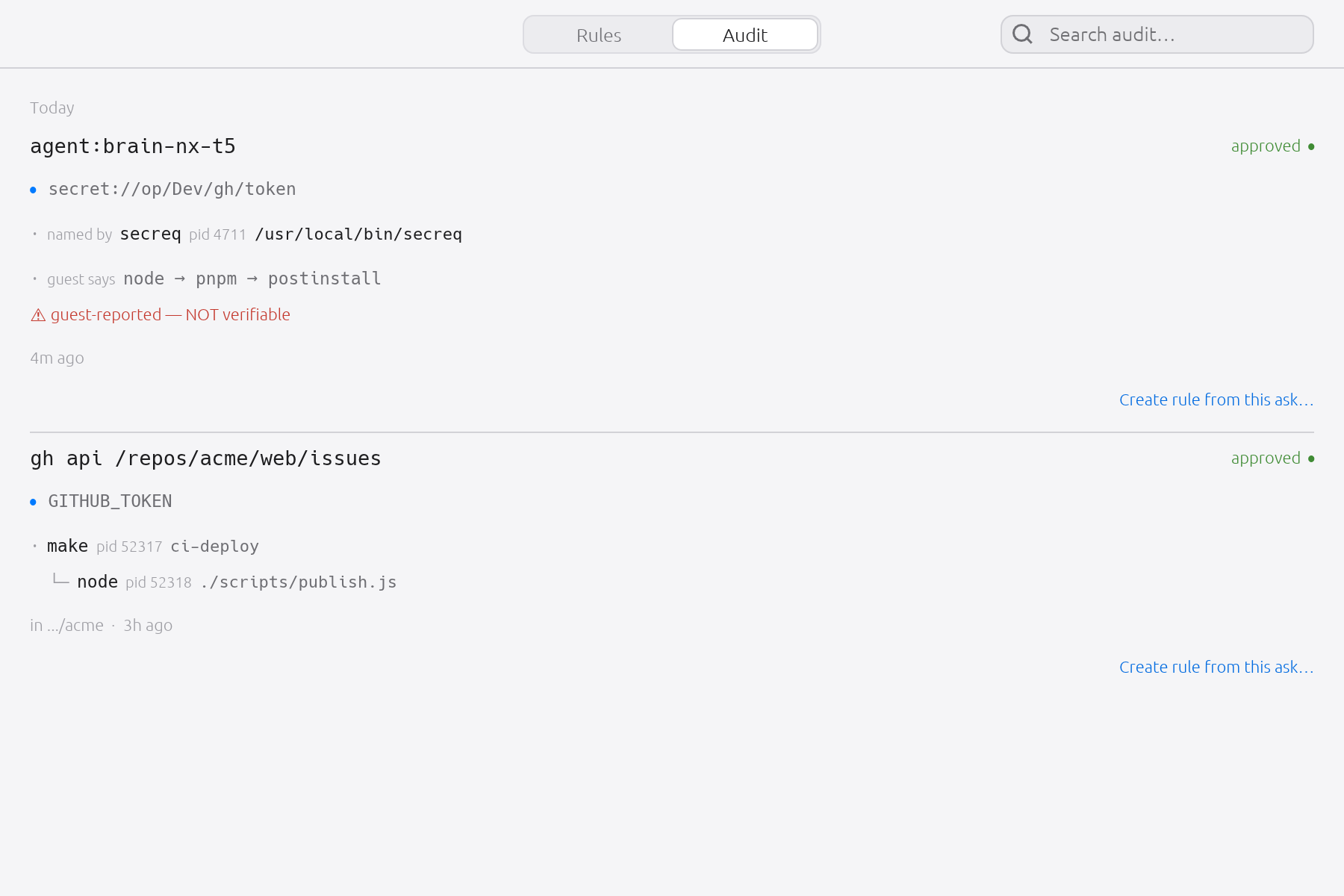Click the pid 52318 label
1344x896 pixels.
(158, 582)
